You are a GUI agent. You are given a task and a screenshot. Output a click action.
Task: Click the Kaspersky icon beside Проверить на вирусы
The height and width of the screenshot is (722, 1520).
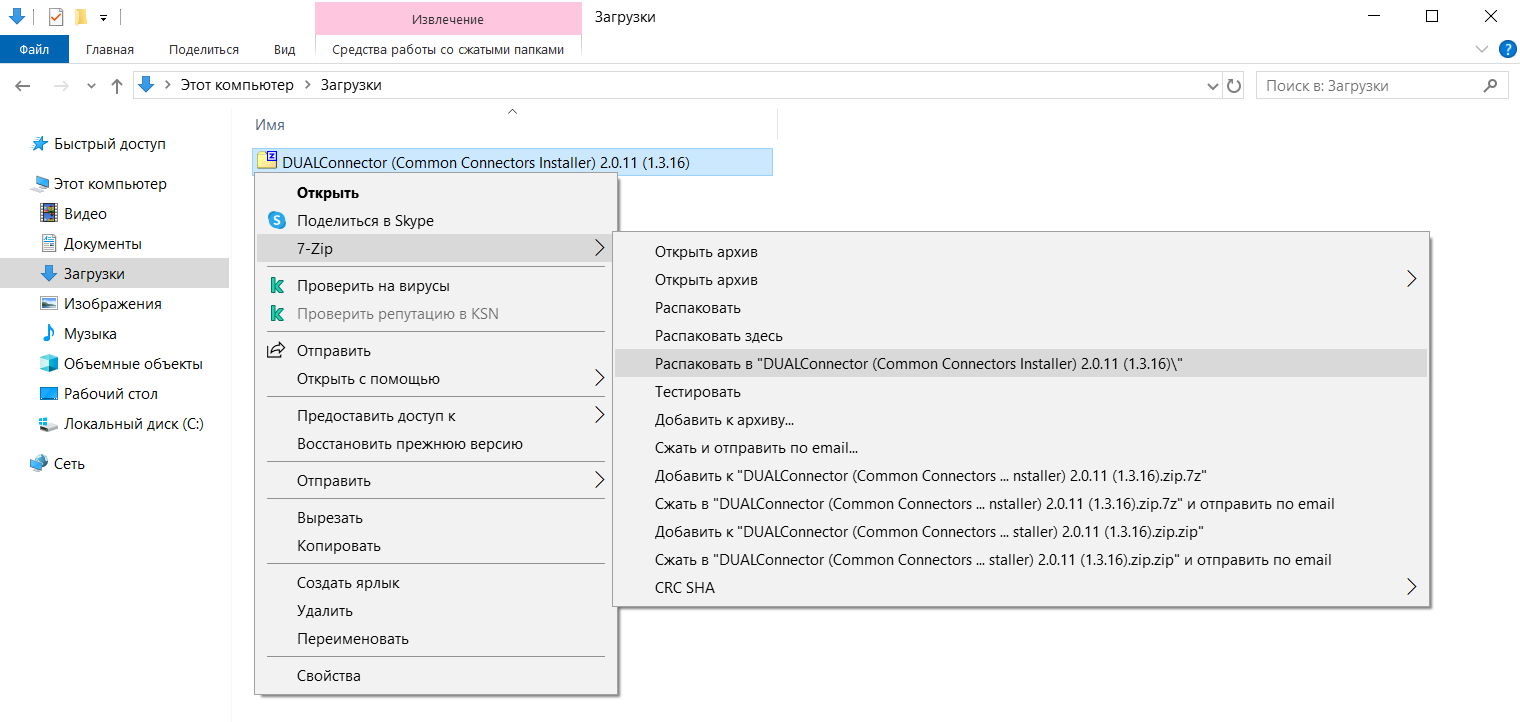click(x=277, y=286)
